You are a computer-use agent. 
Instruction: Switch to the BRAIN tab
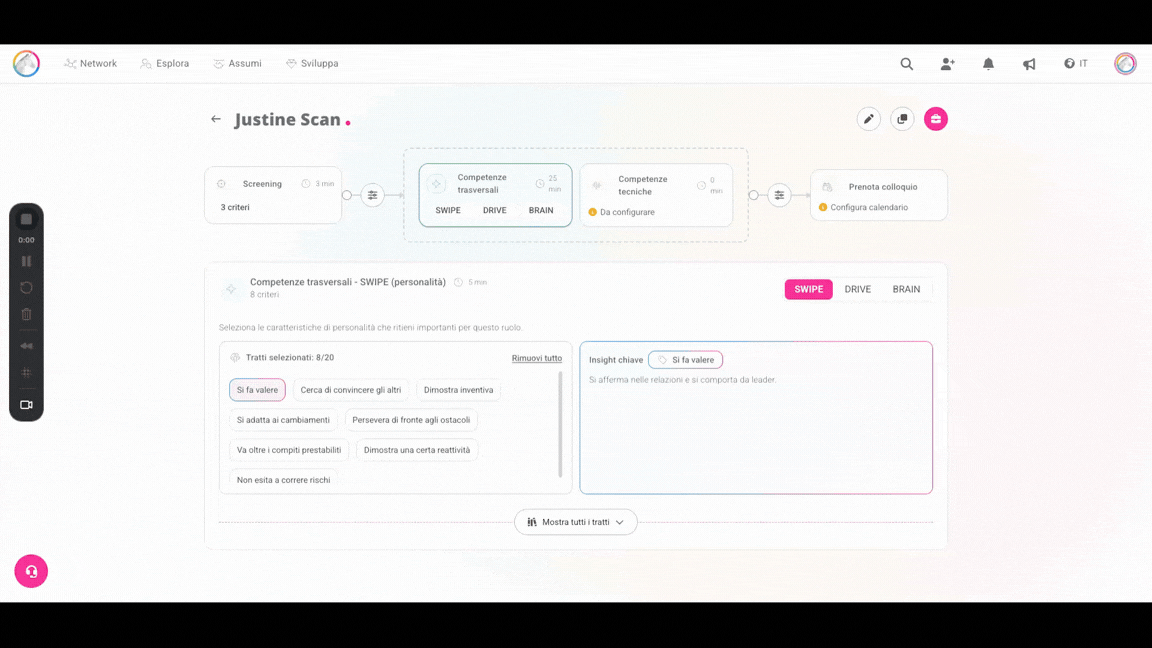point(906,290)
